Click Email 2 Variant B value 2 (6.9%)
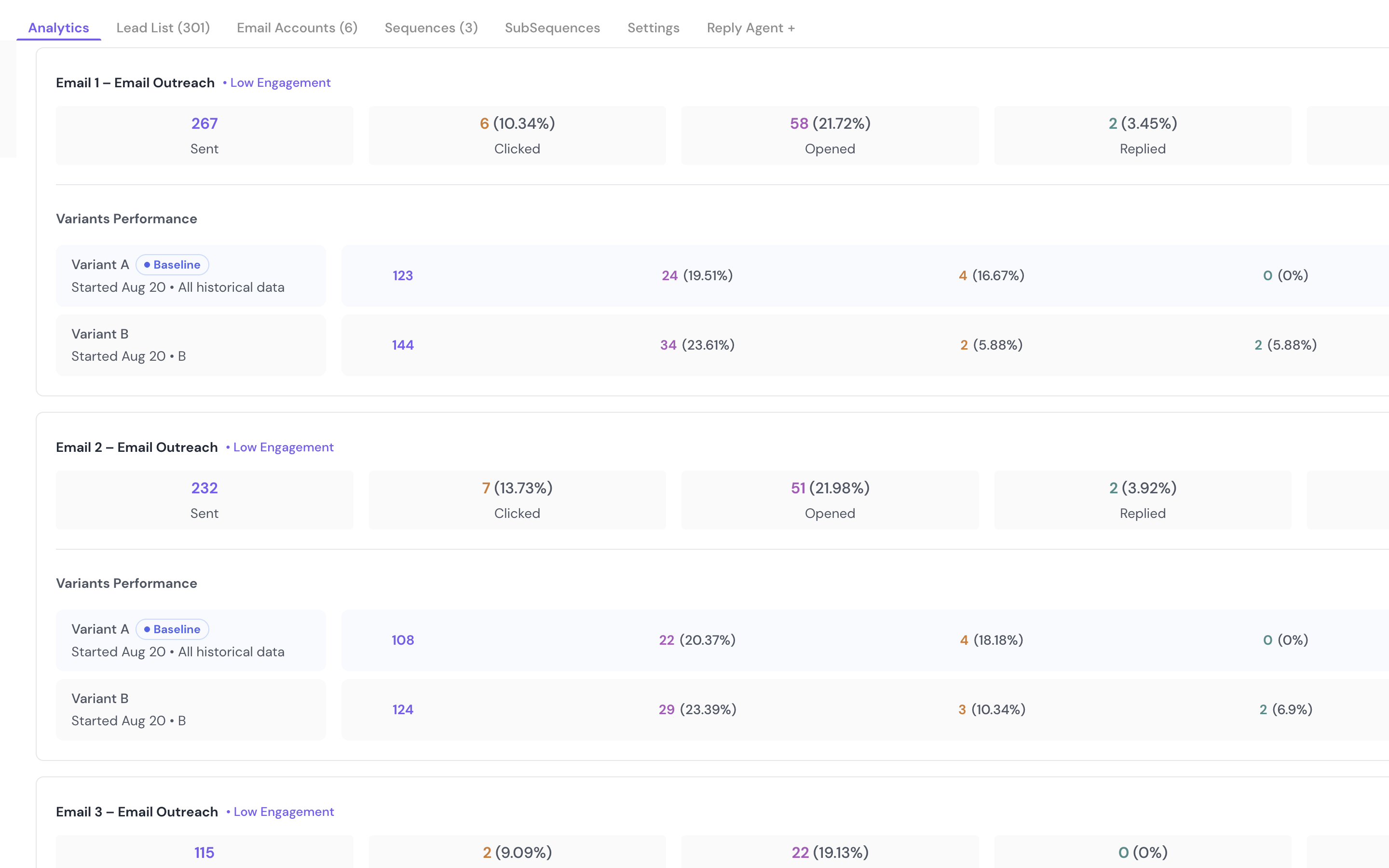1389x868 pixels. pyautogui.click(x=1286, y=709)
